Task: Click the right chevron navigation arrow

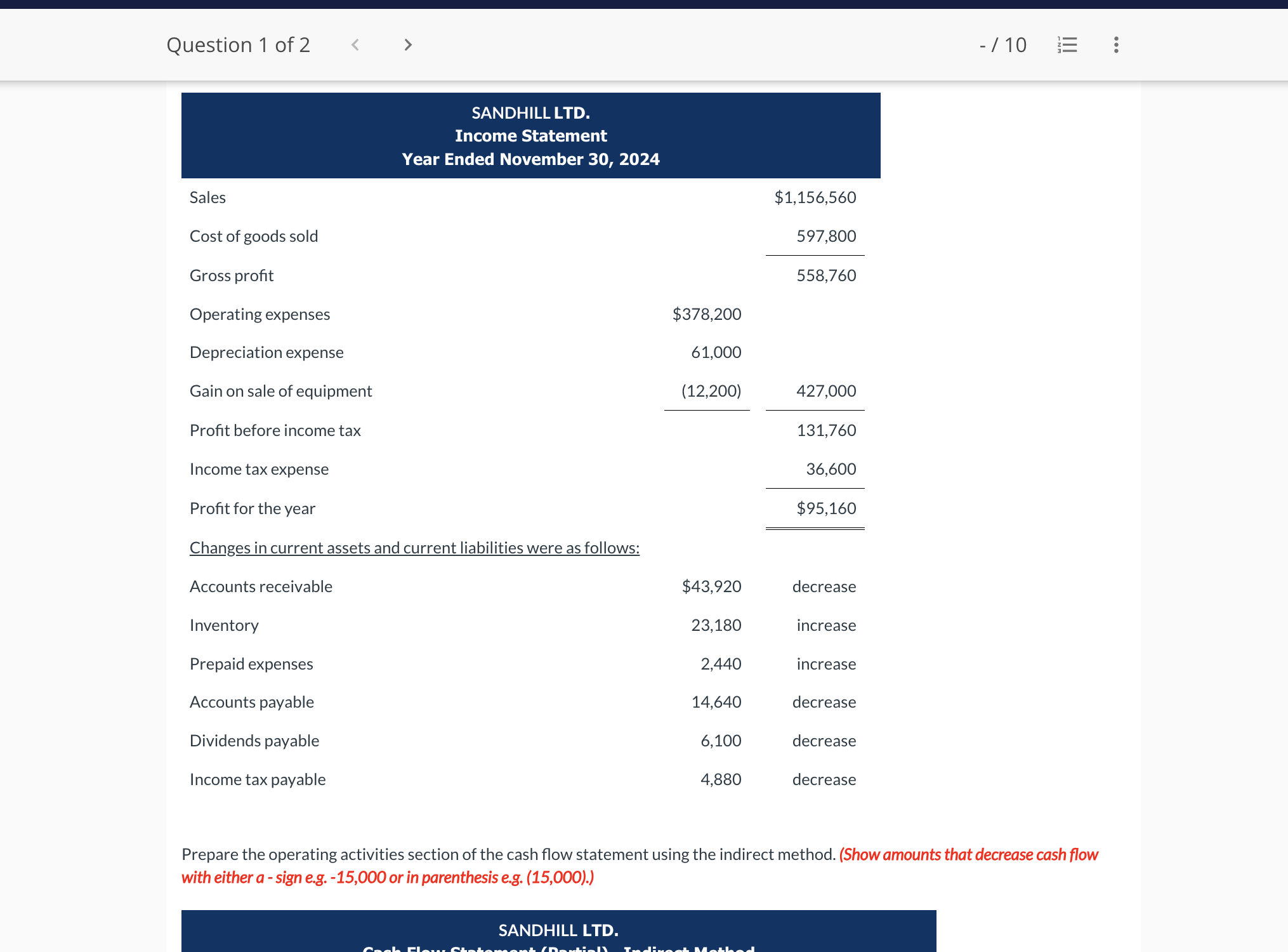Action: point(407,44)
